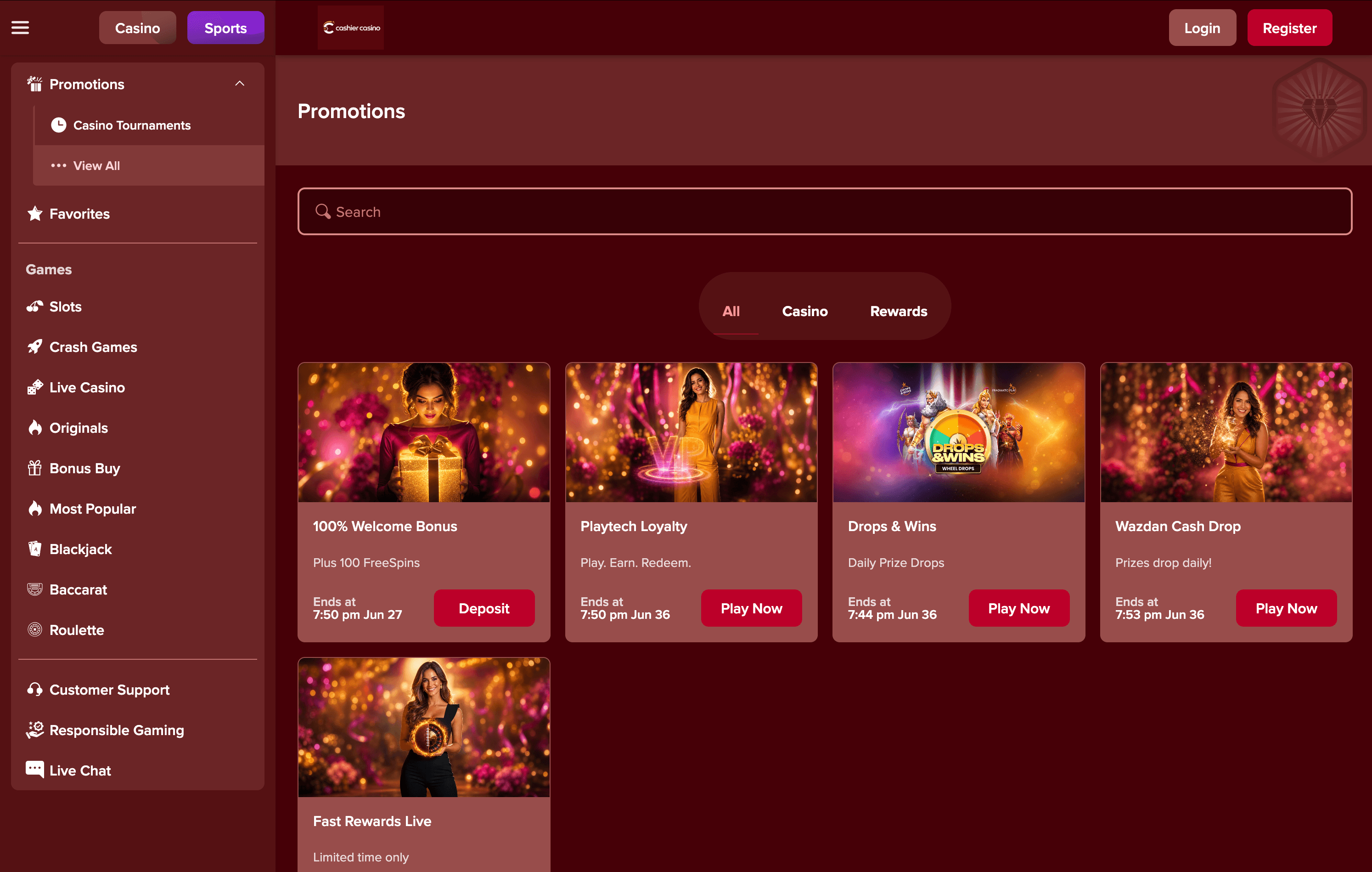Click the Baccarat table icon
The width and height of the screenshot is (1372, 872).
[35, 589]
